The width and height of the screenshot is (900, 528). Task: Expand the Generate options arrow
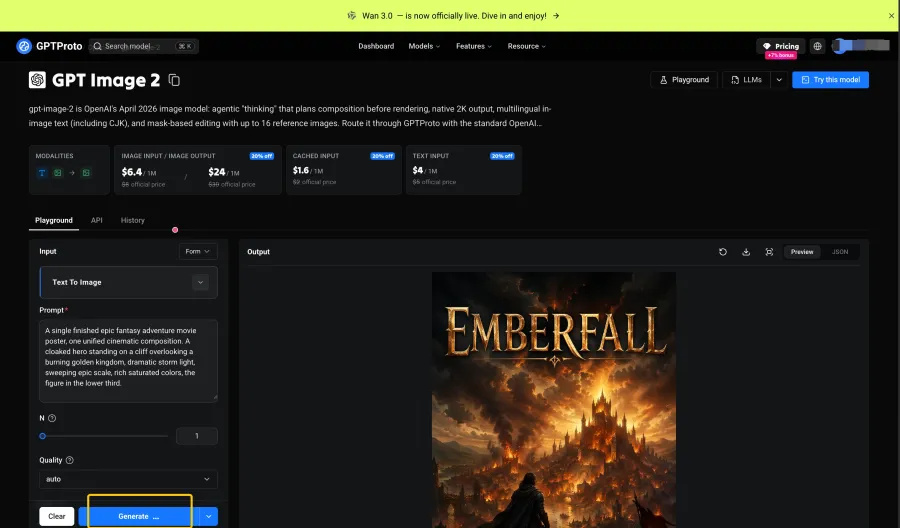point(208,517)
